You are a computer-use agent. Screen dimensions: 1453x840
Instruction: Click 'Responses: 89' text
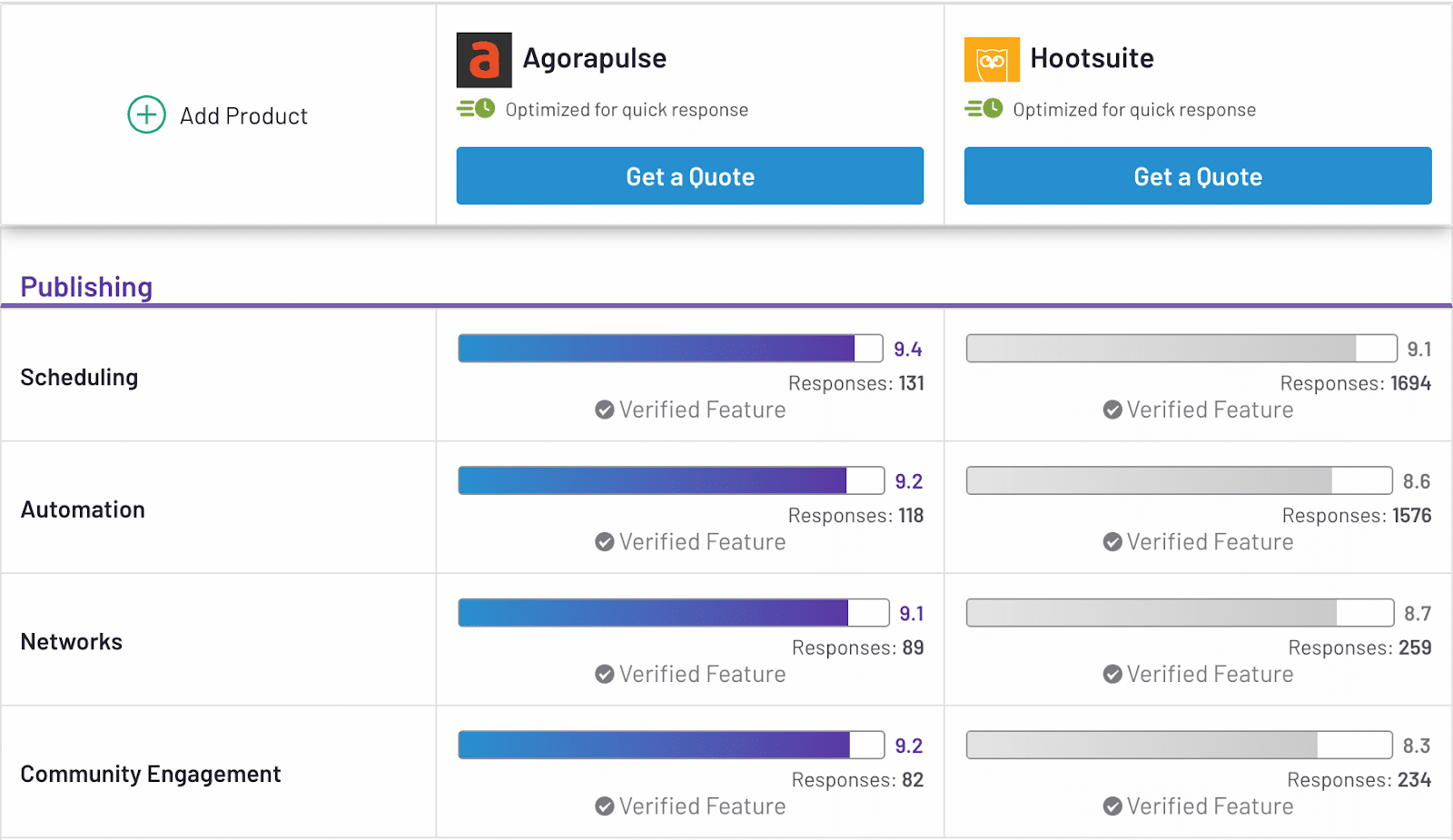pos(858,647)
